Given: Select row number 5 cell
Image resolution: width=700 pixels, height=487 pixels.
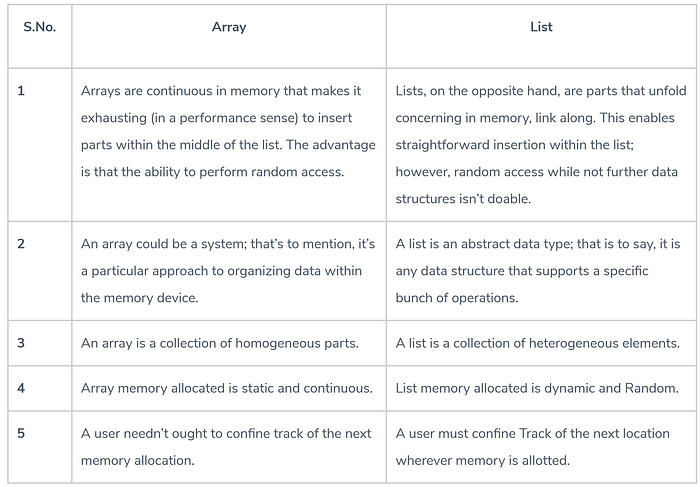Looking at the screenshot, I should pyautogui.click(x=40, y=447).
